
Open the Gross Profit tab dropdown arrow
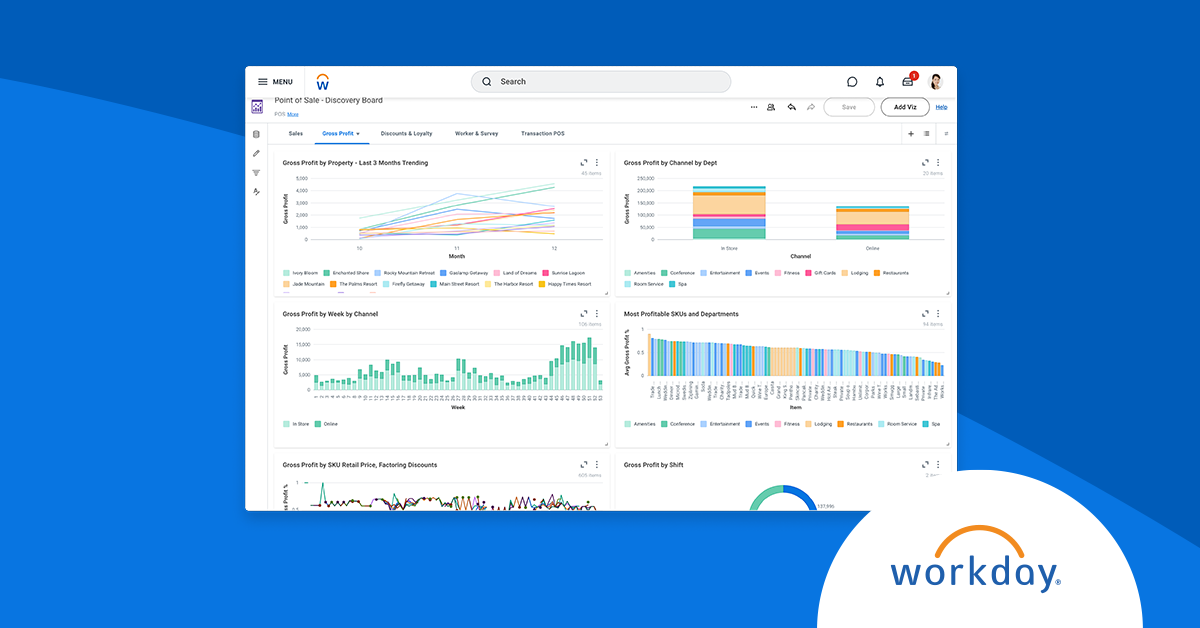359,132
